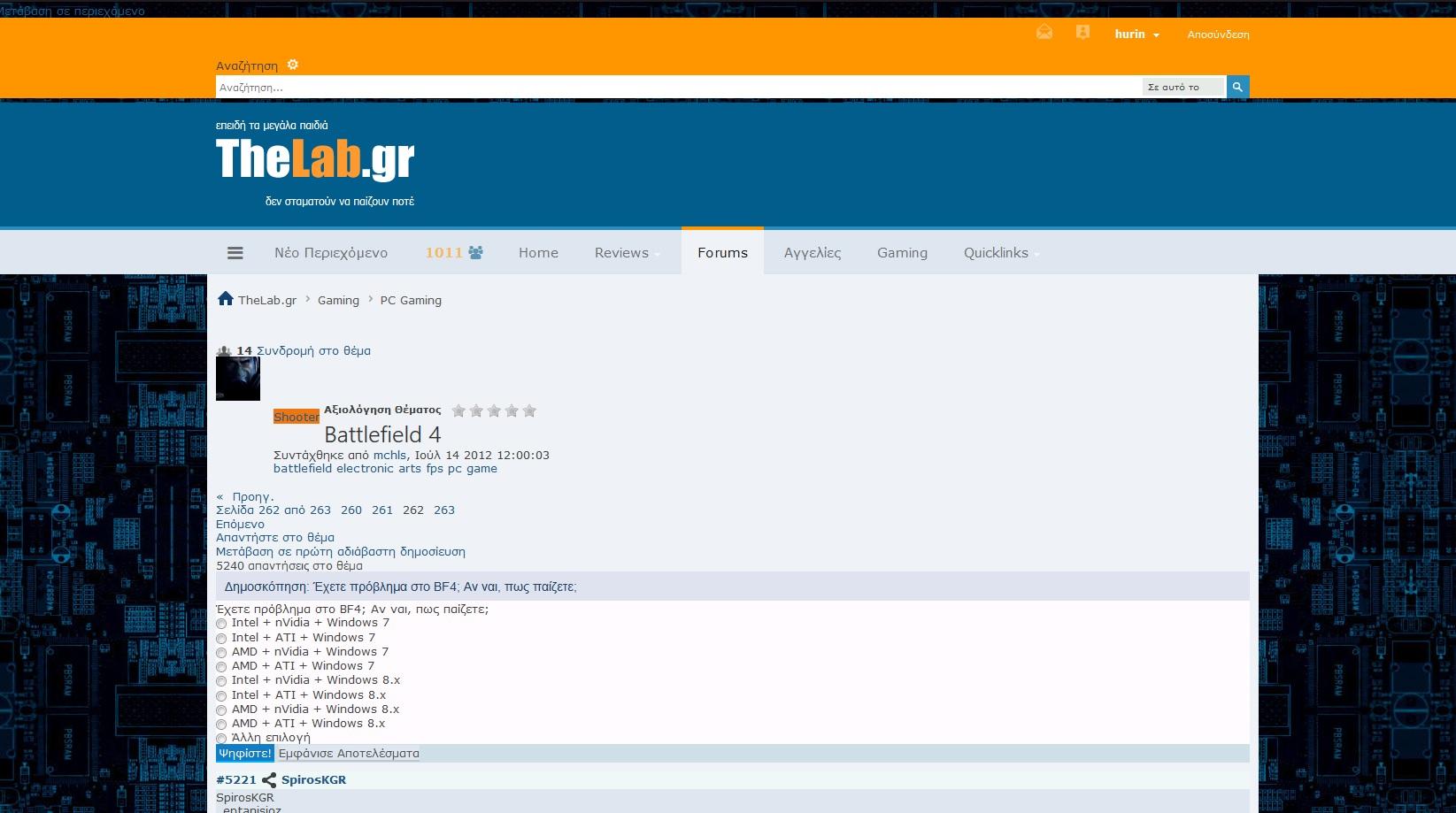
Task: Click the home breadcrumb icon
Action: [226, 299]
